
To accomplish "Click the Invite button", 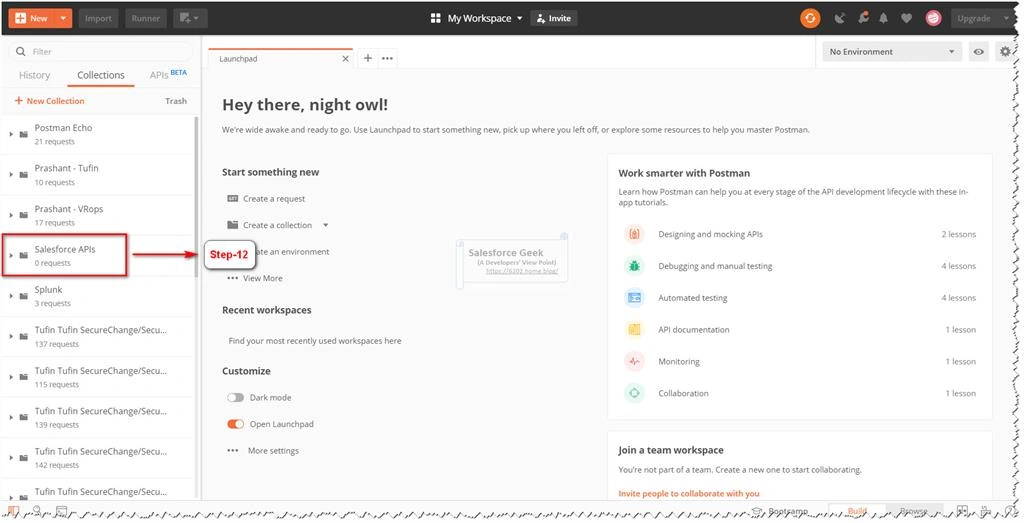I will [554, 18].
